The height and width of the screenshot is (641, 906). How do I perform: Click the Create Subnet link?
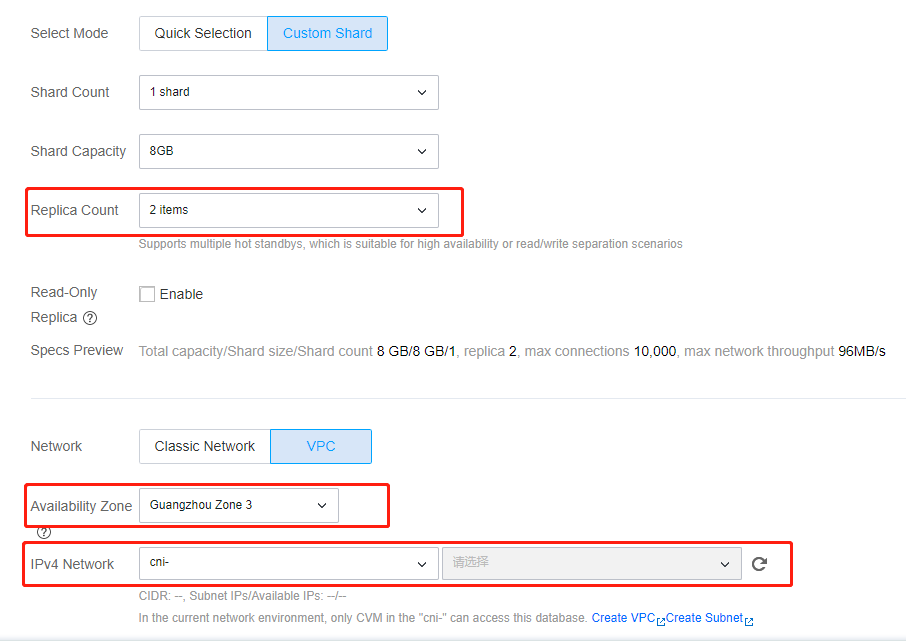click(x=704, y=618)
